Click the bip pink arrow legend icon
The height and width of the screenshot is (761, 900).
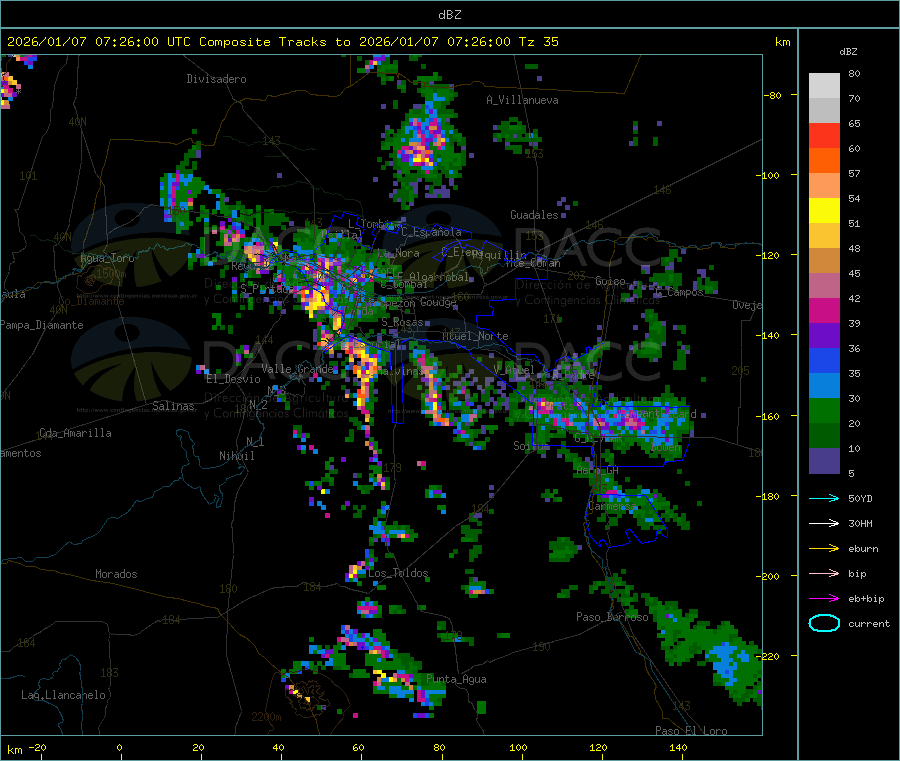point(824,573)
